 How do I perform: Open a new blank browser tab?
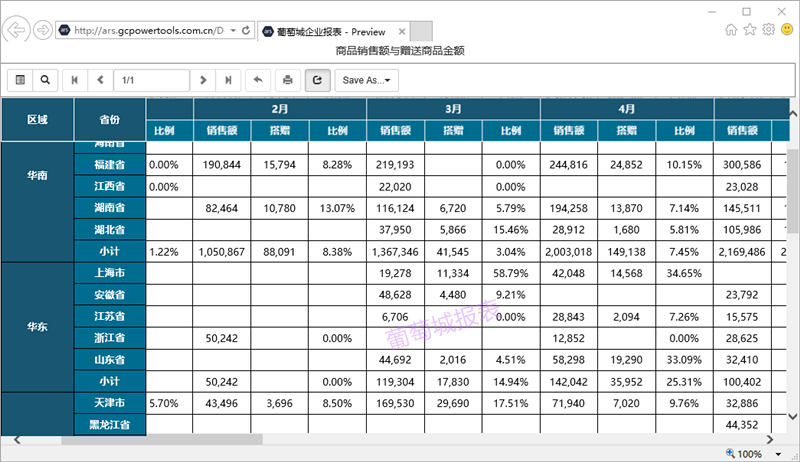421,31
